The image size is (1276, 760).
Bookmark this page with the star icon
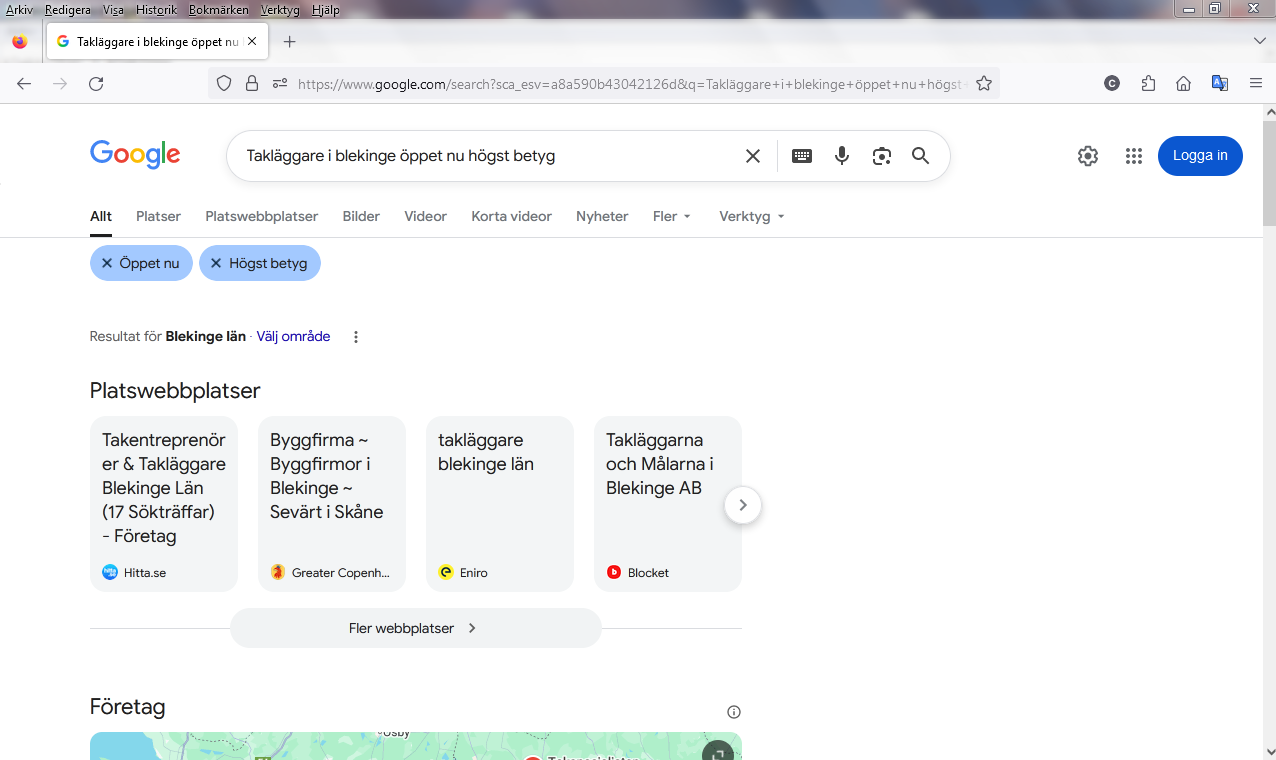[984, 84]
